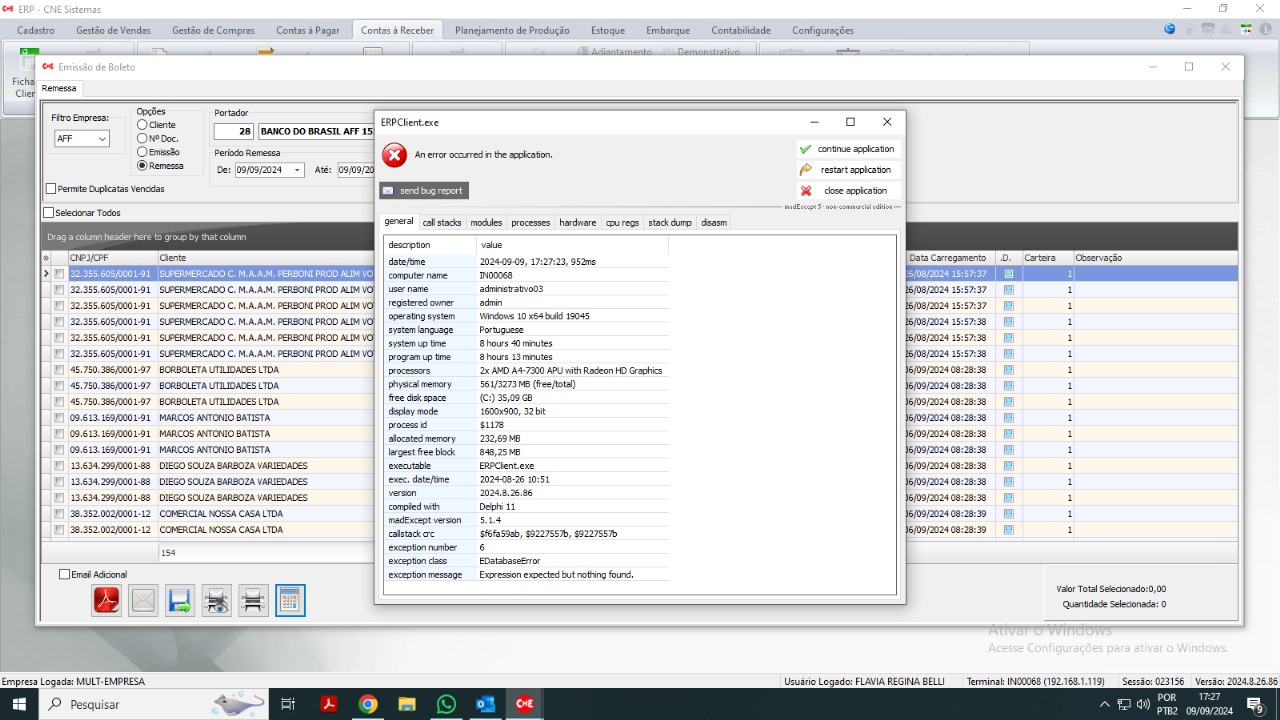Viewport: 1280px width, 720px height.
Task: Enable the Email Adicional checkbox
Action: [65, 575]
